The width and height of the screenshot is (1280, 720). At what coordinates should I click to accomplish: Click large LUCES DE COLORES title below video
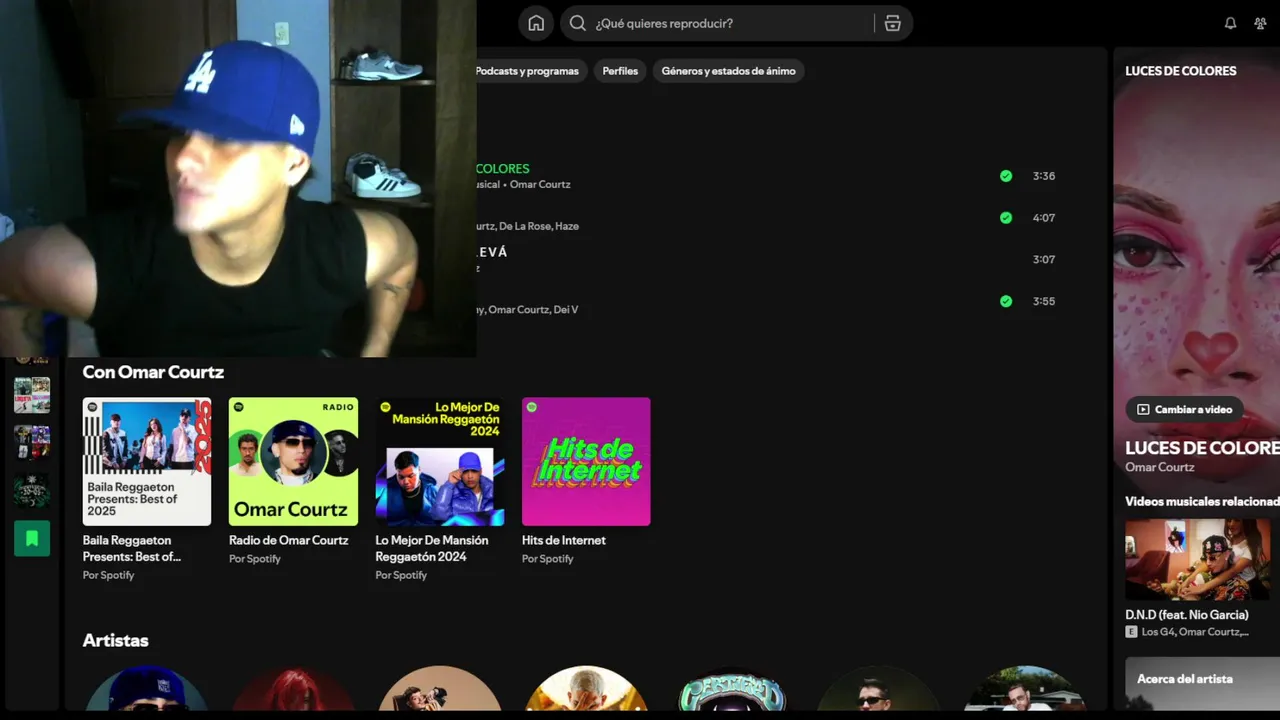click(x=1203, y=448)
